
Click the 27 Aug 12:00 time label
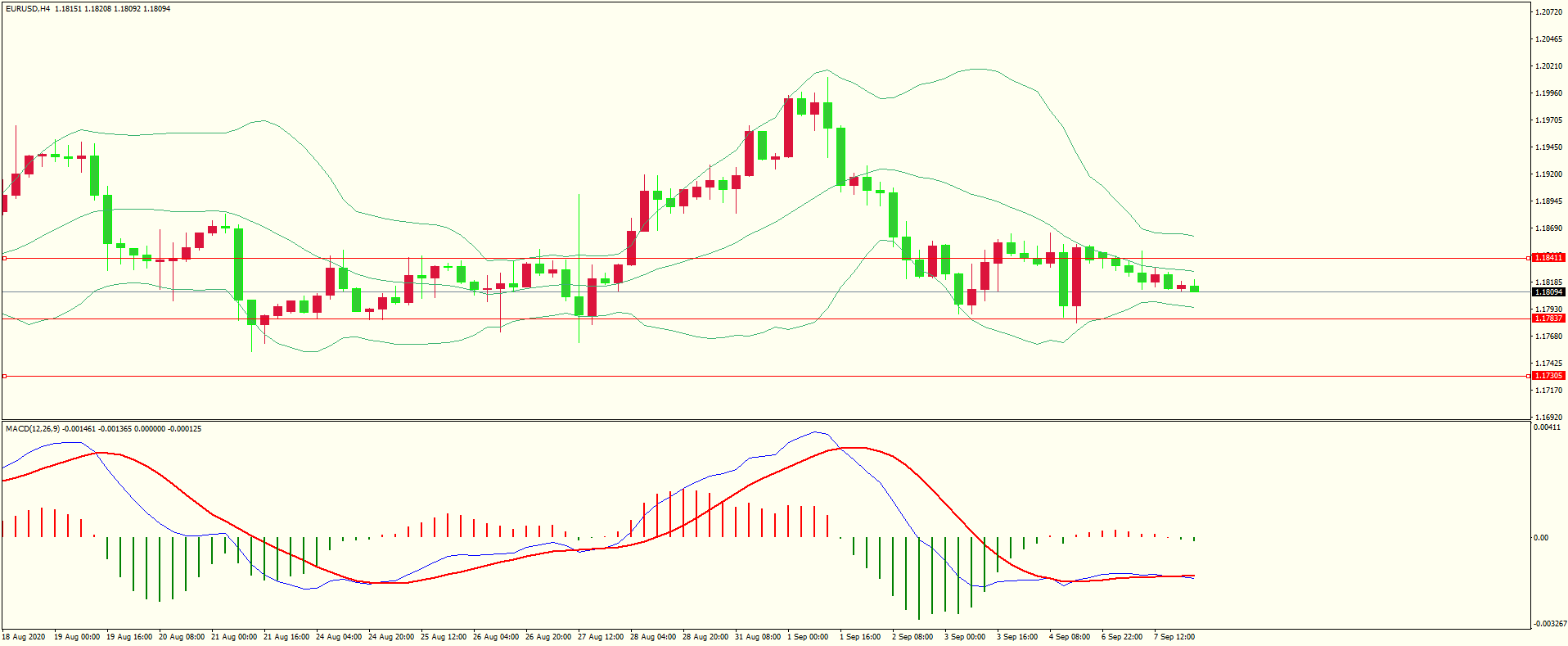pyautogui.click(x=601, y=637)
